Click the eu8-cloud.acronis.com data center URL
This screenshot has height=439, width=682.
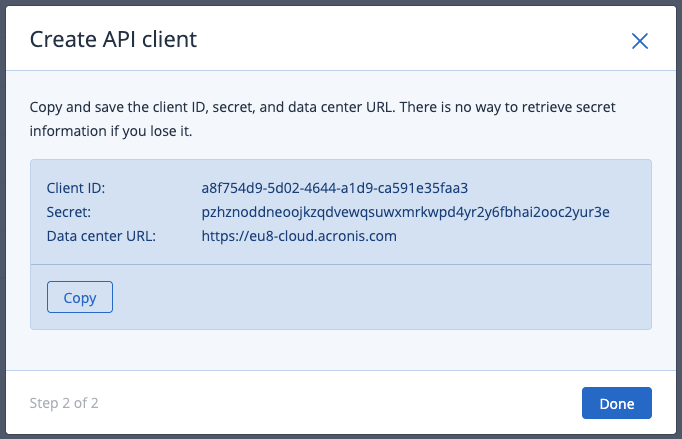[x=299, y=236]
